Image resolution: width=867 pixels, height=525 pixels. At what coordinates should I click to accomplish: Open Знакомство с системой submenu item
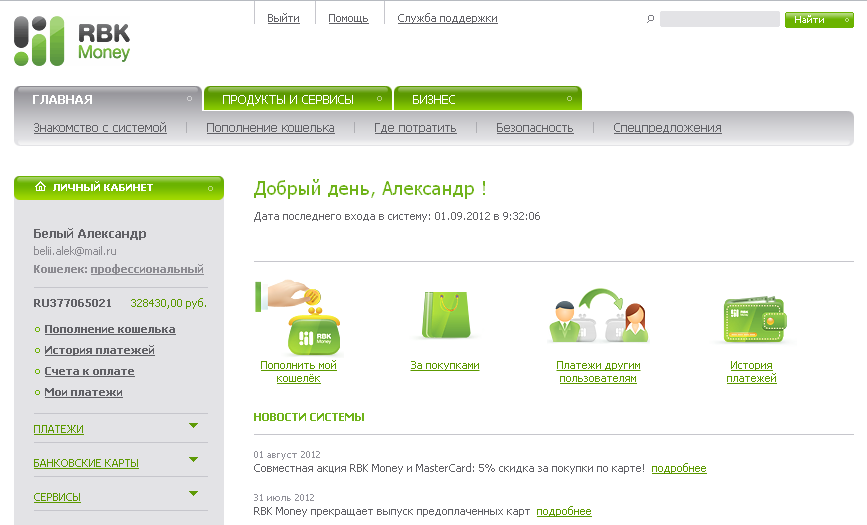tap(100, 128)
